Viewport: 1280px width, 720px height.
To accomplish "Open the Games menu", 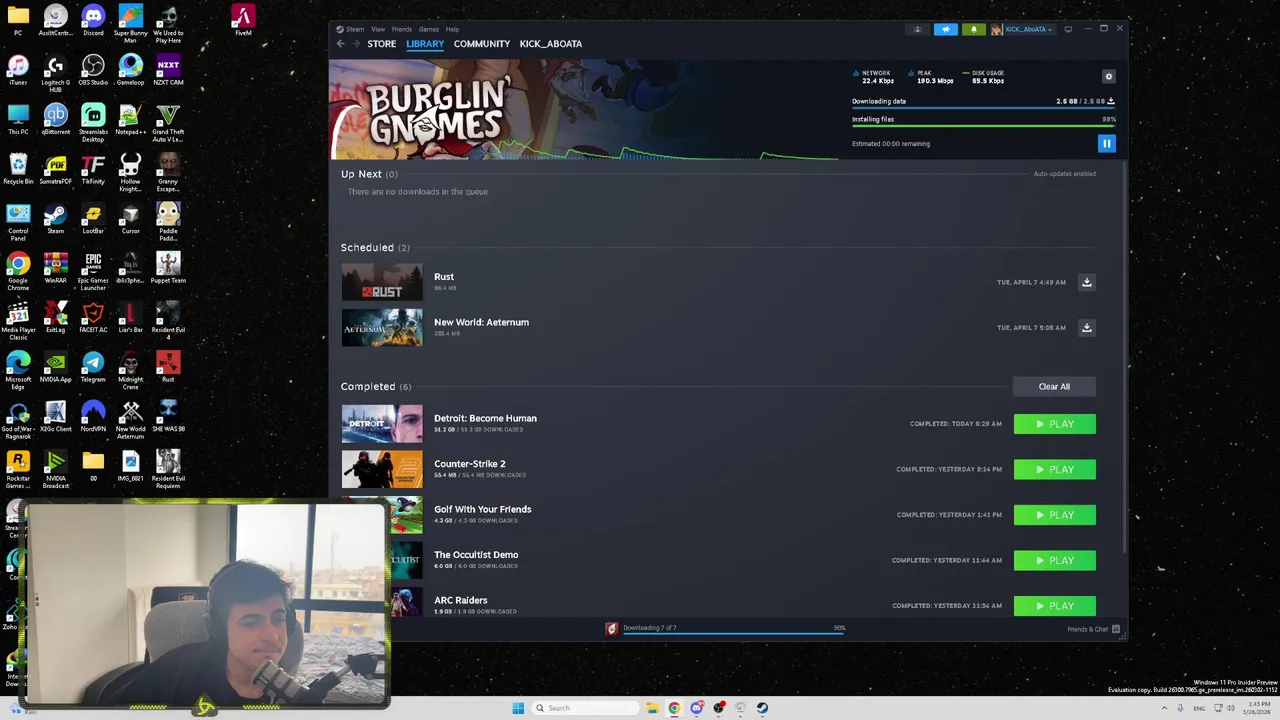I will pos(429,29).
